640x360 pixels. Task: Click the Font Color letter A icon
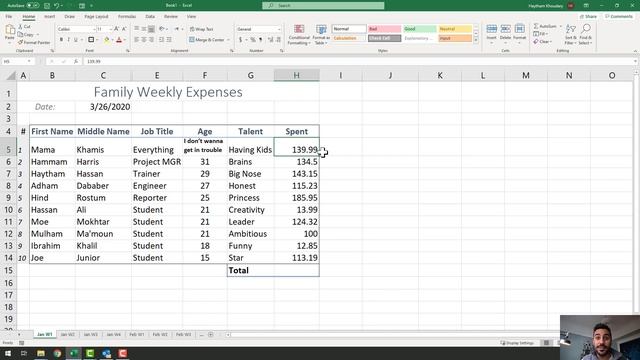coord(119,40)
